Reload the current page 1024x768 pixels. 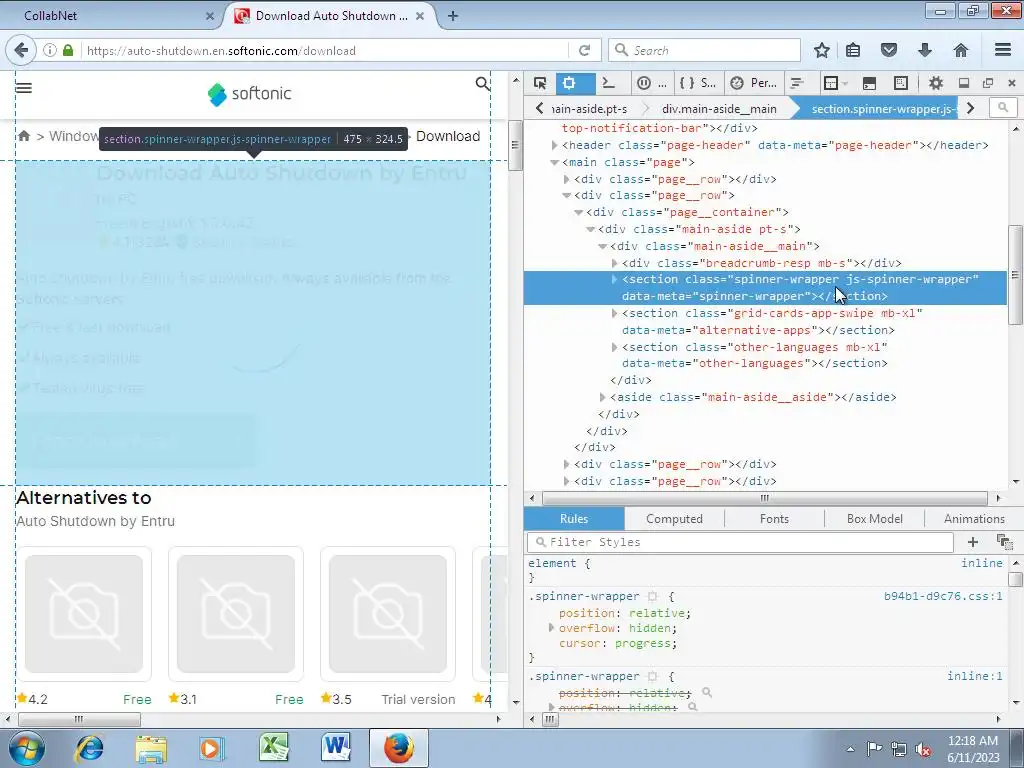(584, 50)
